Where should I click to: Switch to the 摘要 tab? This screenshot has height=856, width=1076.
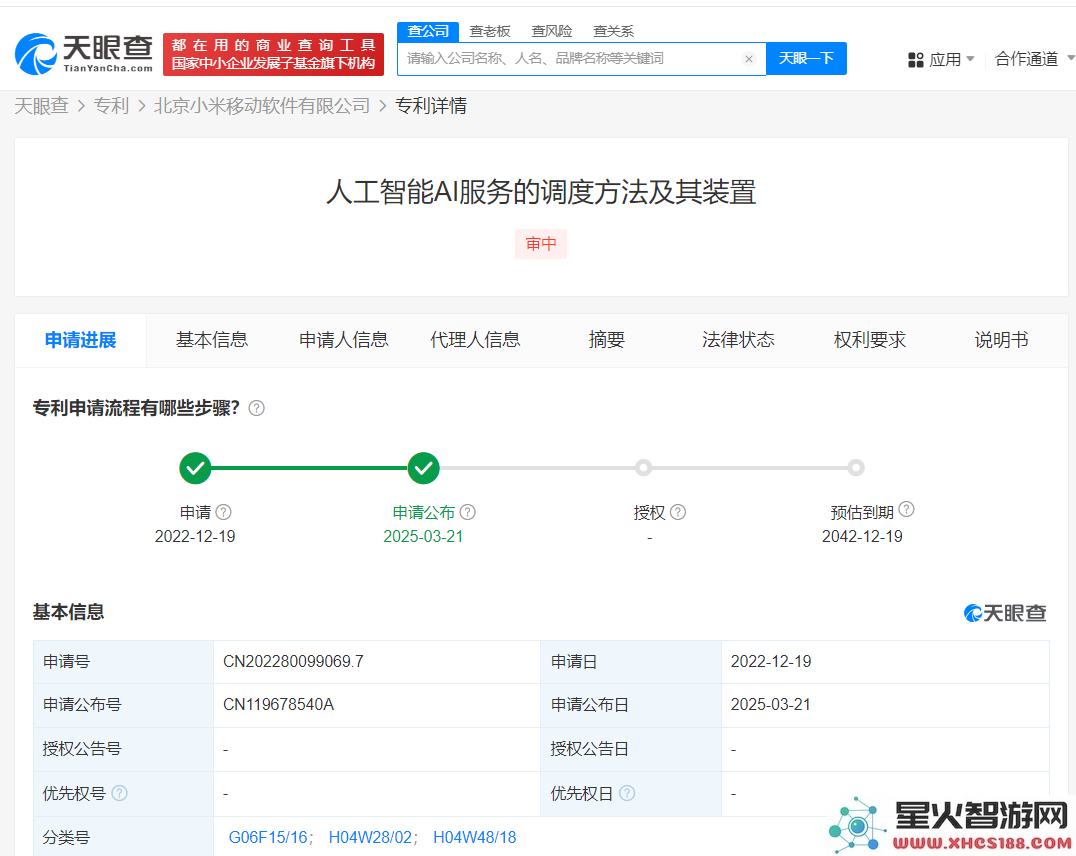coord(607,340)
